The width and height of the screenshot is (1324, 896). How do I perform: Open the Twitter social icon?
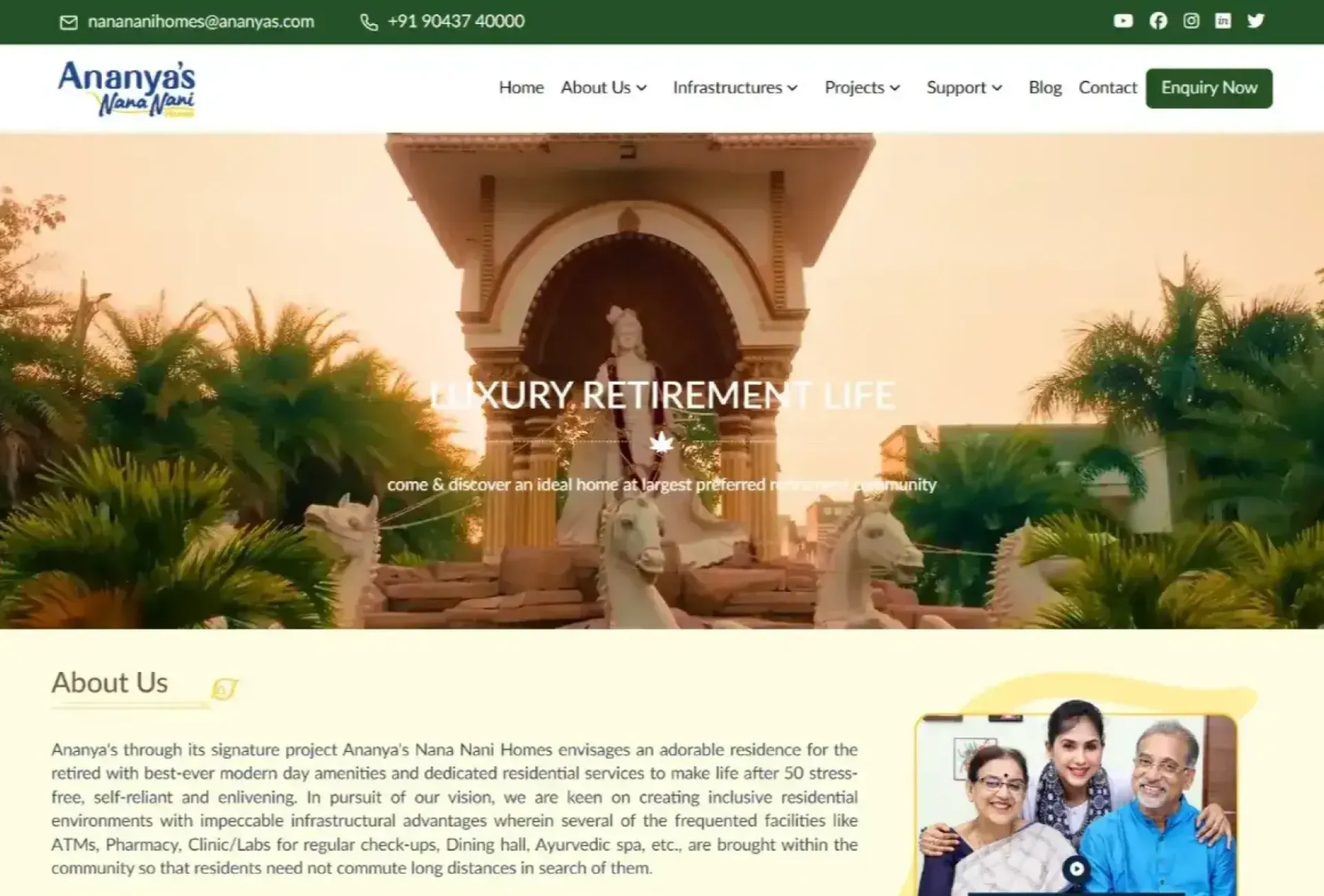[x=1256, y=21]
